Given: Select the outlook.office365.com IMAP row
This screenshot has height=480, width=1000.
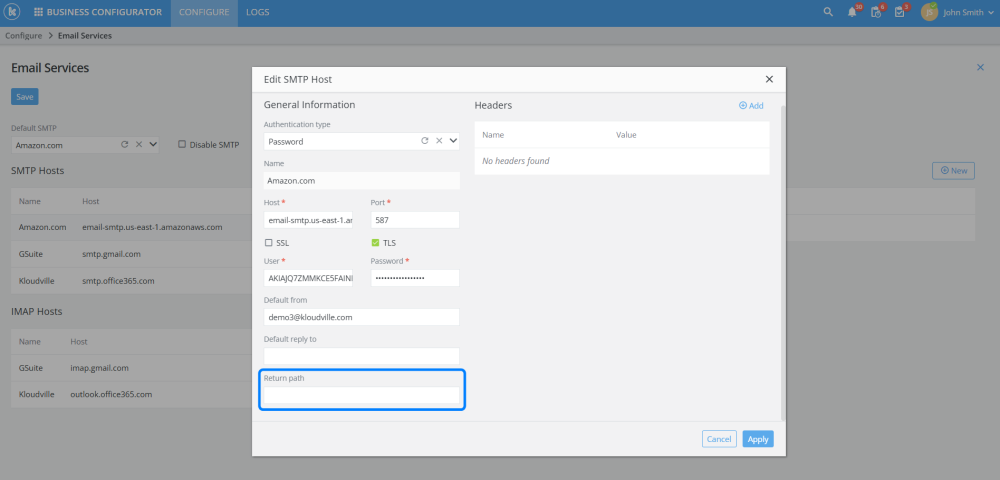Looking at the screenshot, I should (131, 395).
